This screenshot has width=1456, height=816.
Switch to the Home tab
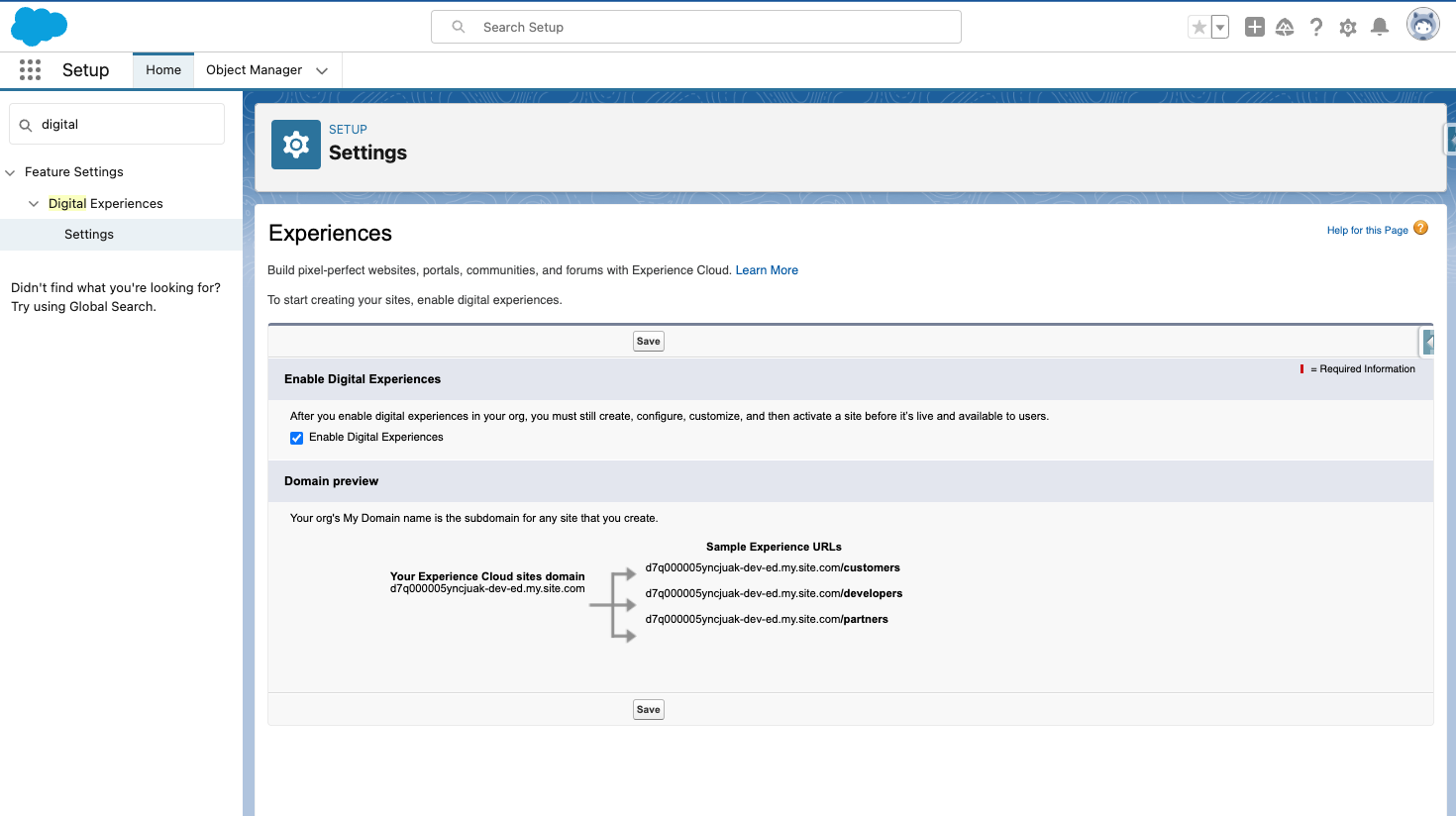(x=163, y=70)
